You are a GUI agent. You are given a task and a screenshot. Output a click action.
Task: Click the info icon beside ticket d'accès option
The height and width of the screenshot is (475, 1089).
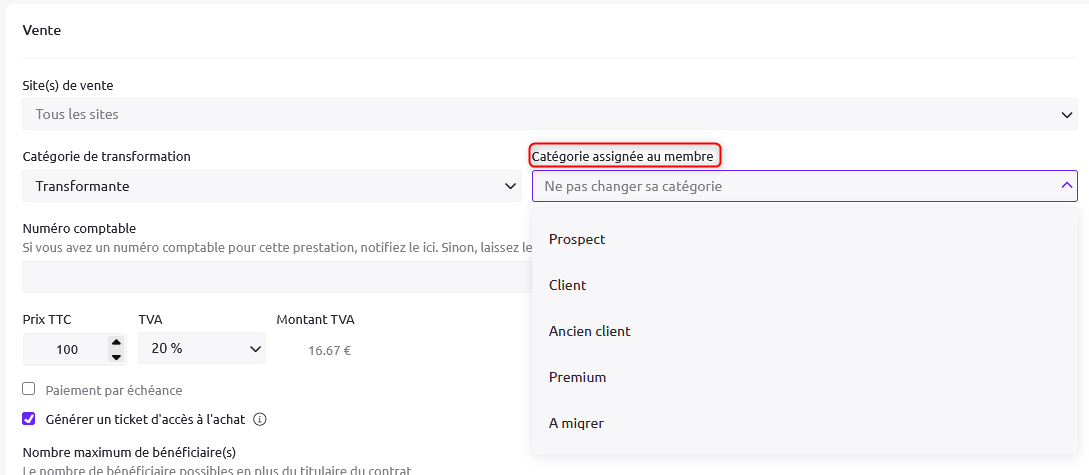click(260, 419)
